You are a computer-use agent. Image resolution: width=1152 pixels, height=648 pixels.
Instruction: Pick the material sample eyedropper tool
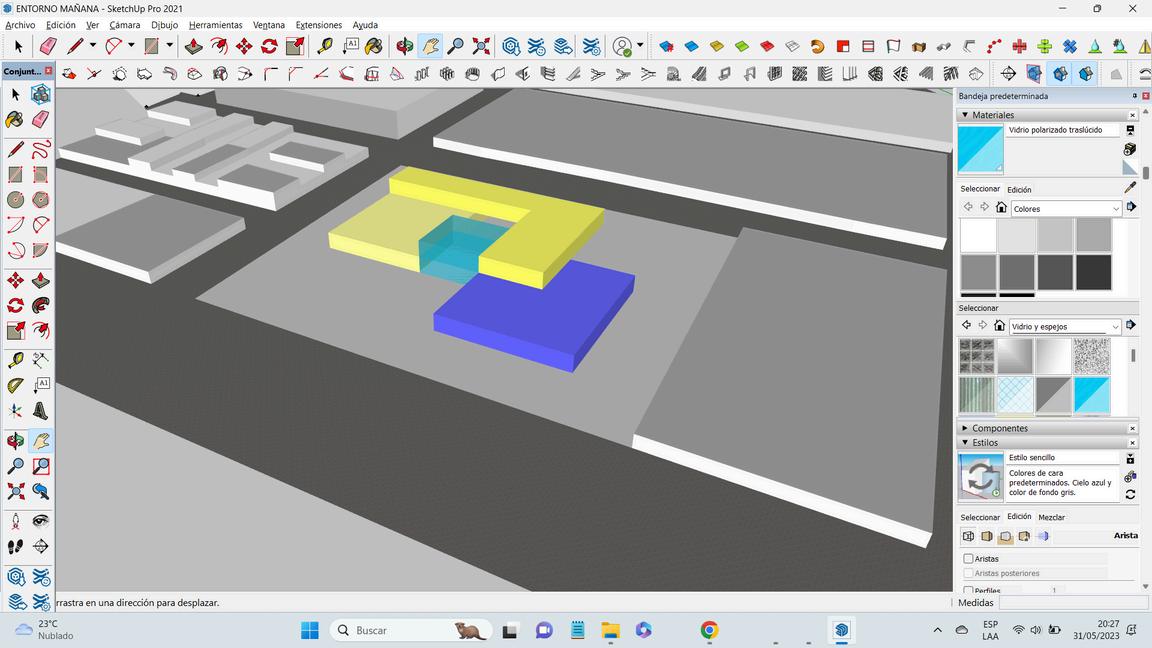(1131, 187)
